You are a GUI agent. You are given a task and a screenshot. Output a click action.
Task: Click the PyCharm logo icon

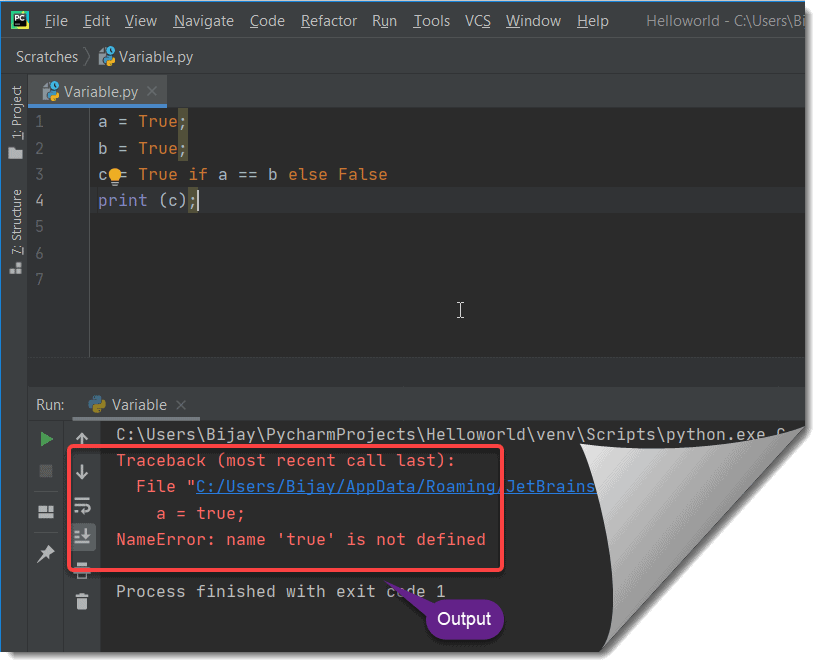coord(20,20)
